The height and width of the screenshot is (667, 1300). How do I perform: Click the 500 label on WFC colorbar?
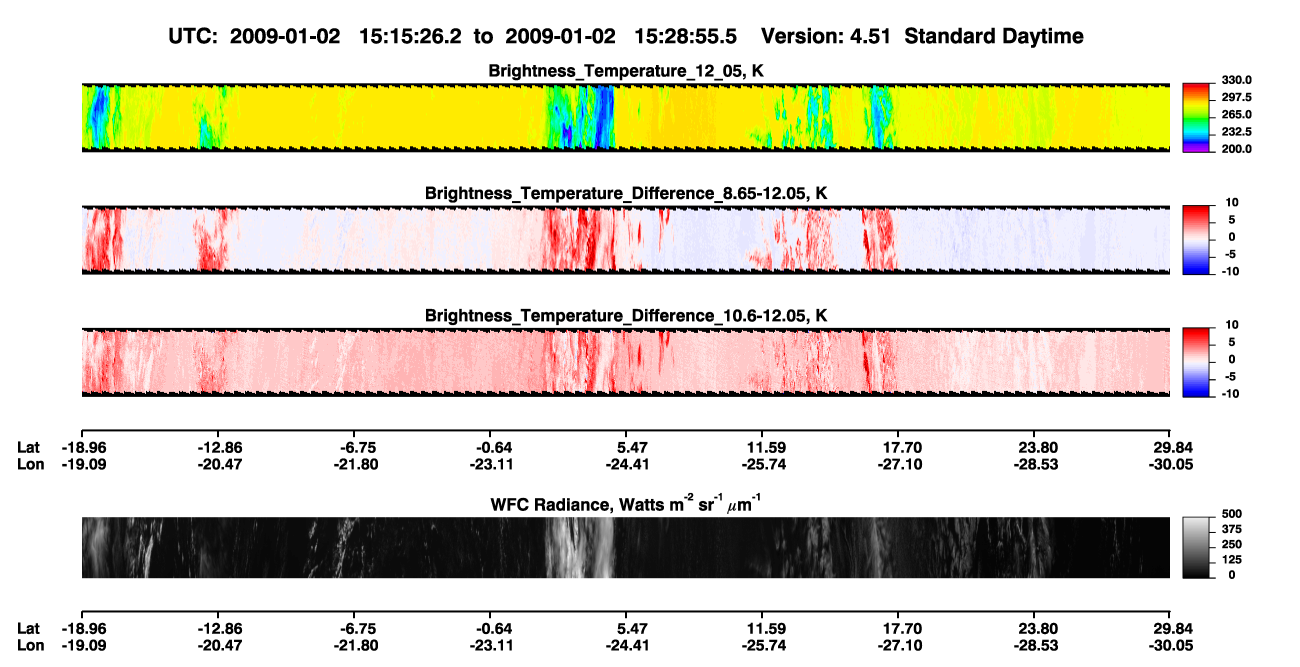coord(1232,514)
